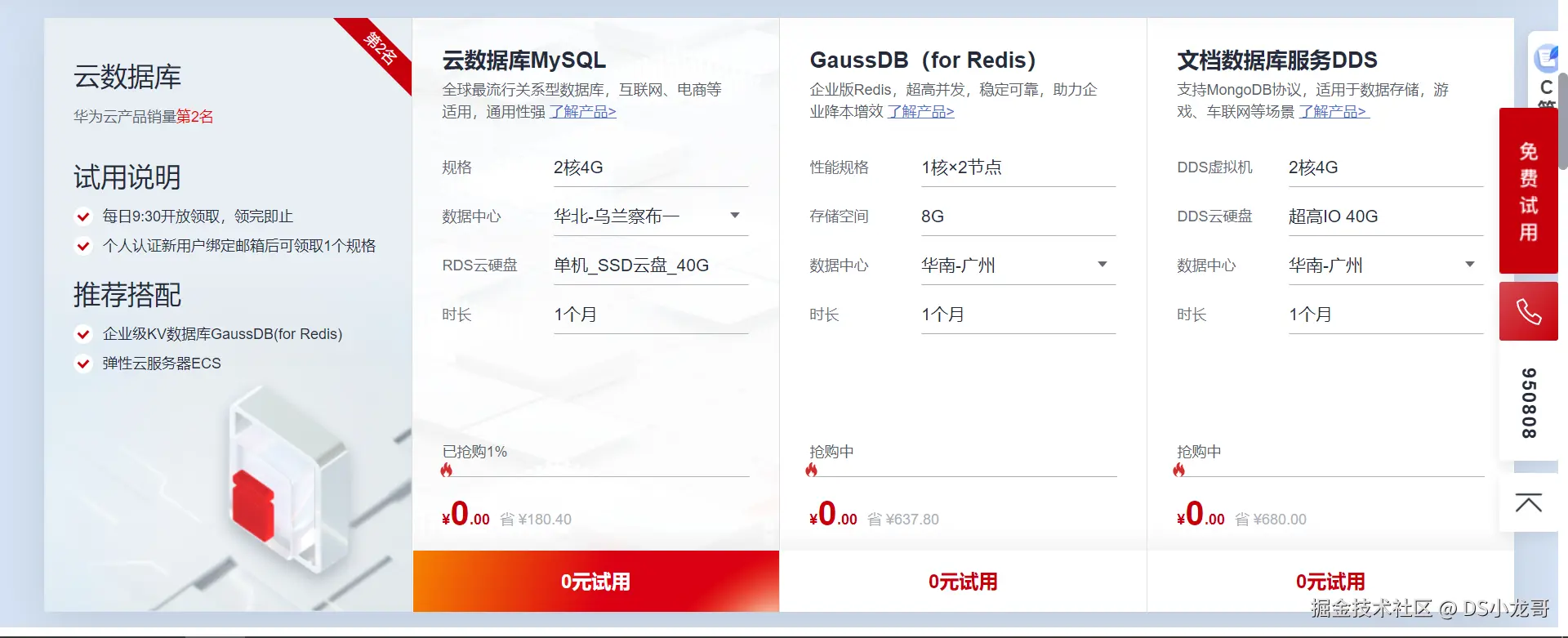Click the GaussDB price ¥0.00
This screenshot has width=1568, height=638.
pyautogui.click(x=833, y=515)
